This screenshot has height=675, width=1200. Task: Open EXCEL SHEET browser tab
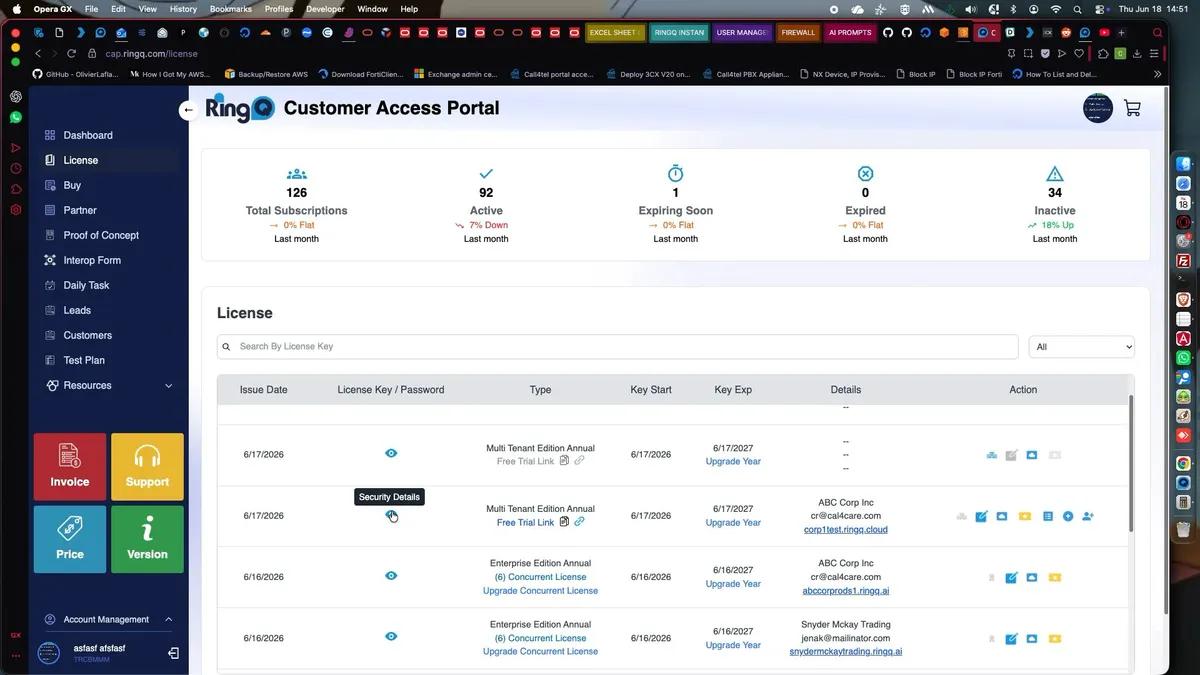point(614,32)
